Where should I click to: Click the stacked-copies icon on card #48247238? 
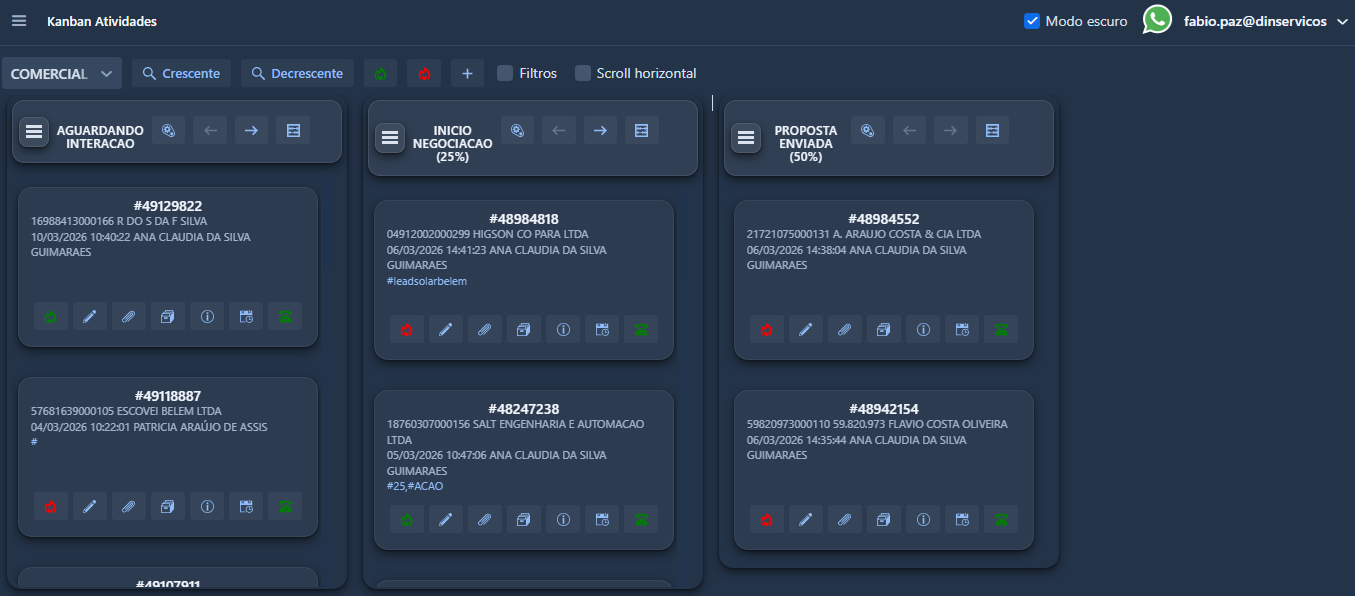524,519
